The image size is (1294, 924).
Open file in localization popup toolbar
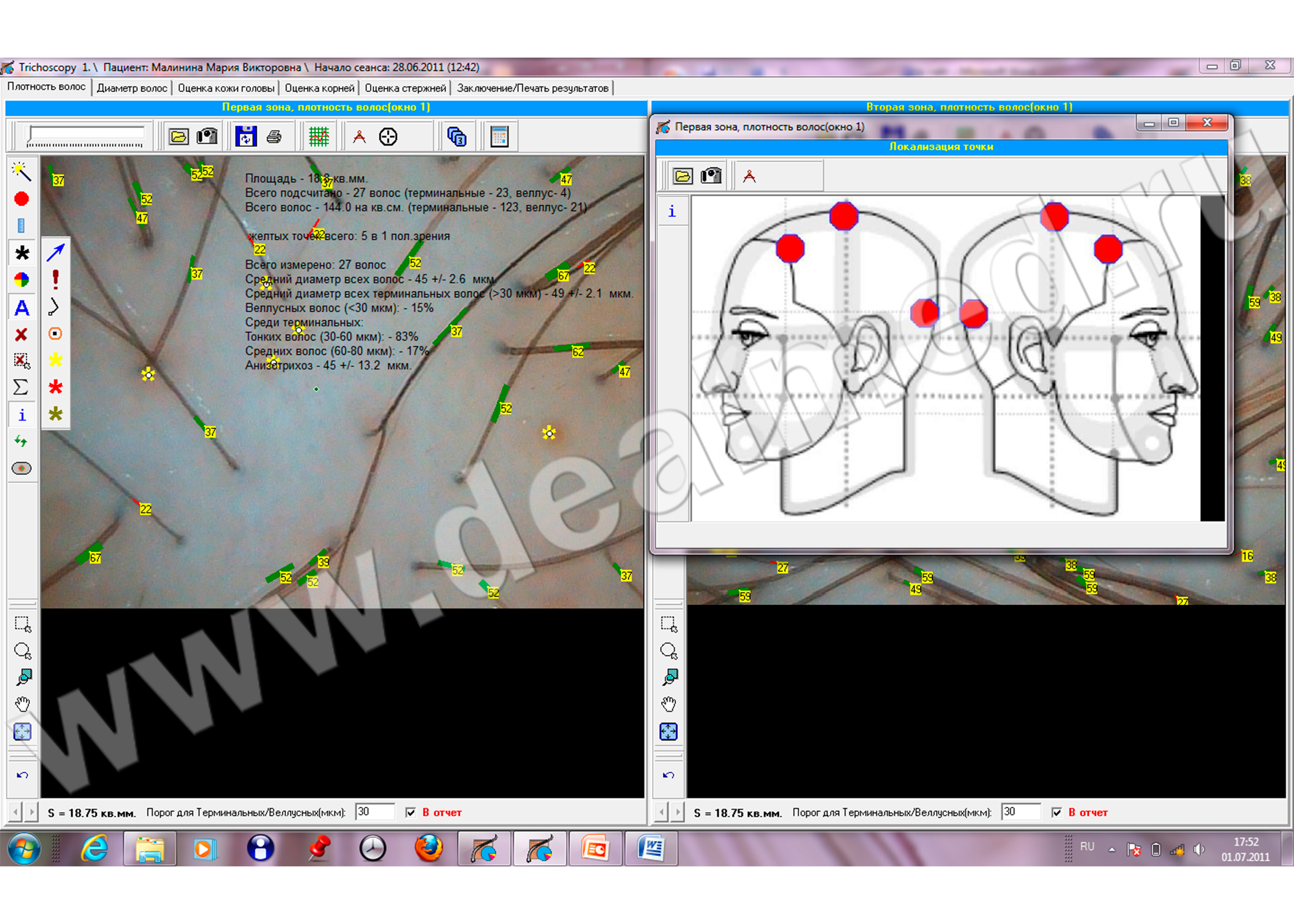coord(683,176)
